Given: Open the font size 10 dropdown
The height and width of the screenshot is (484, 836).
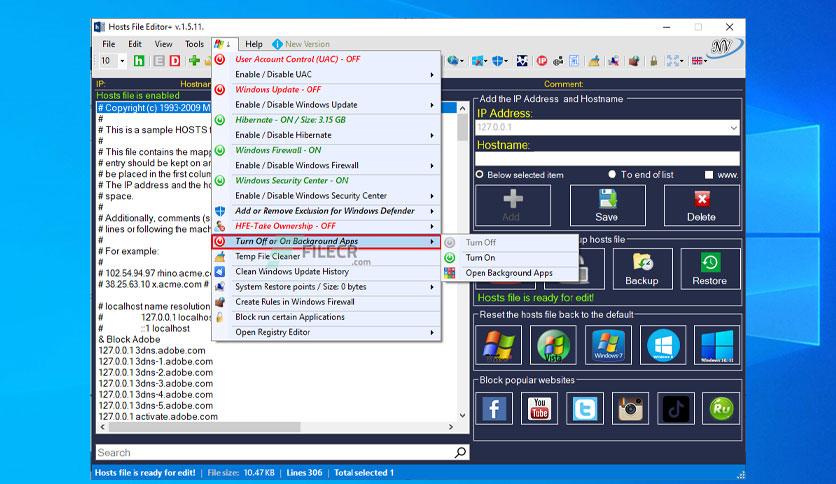Looking at the screenshot, I should click(122, 61).
